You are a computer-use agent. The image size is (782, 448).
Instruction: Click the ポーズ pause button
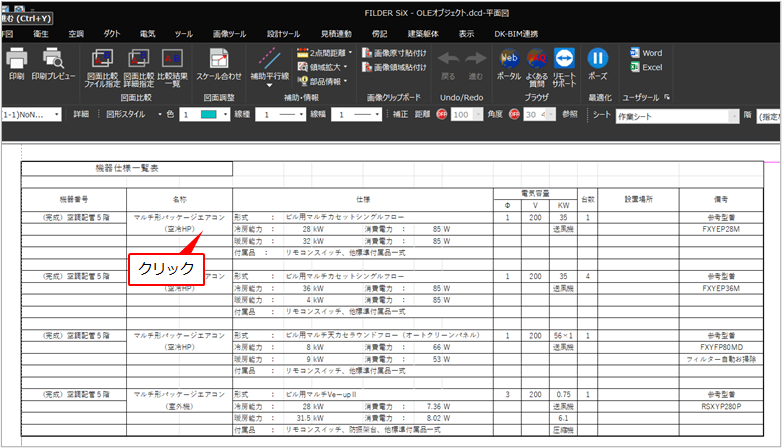point(598,61)
